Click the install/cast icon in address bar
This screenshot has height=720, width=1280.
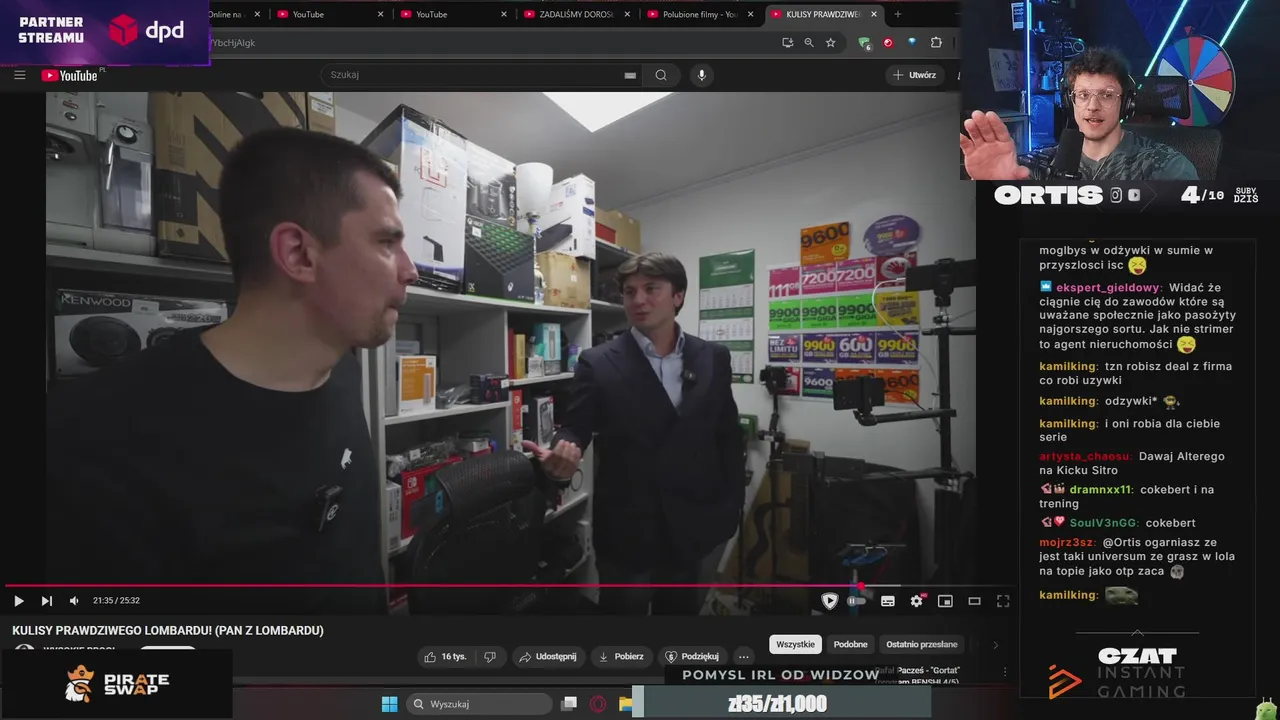click(x=787, y=43)
